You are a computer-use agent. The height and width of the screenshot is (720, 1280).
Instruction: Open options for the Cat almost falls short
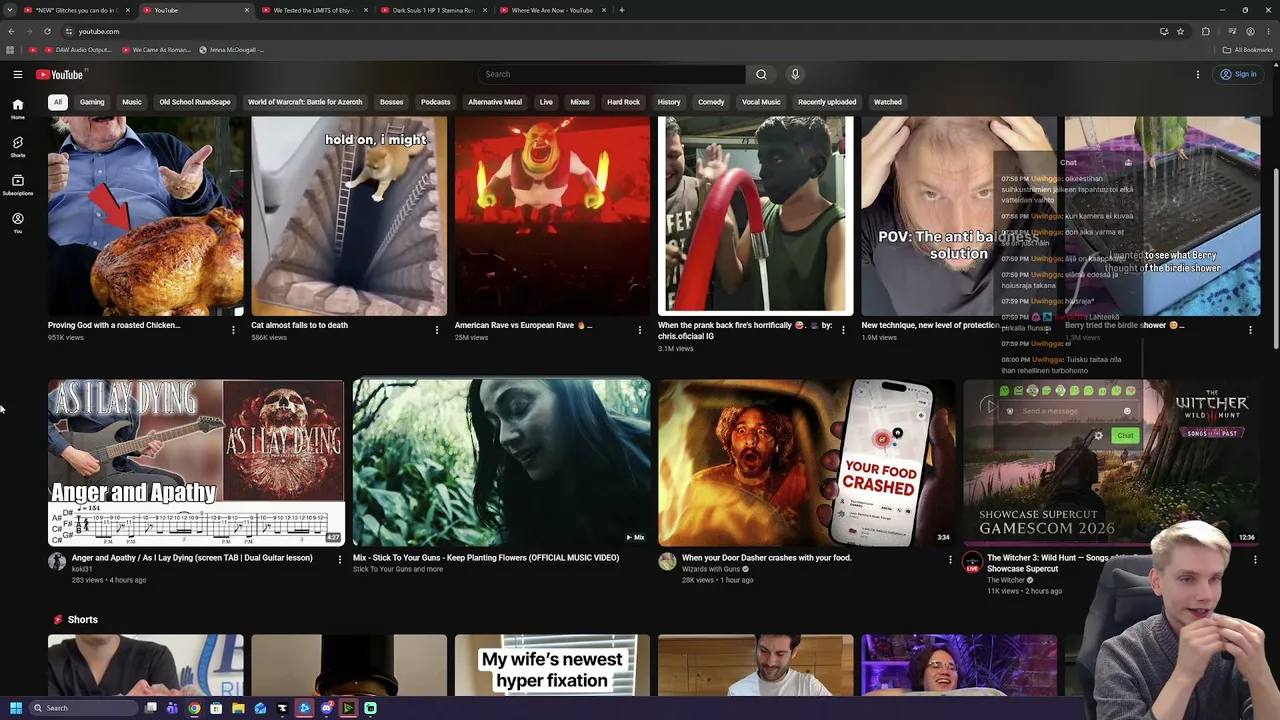pos(436,330)
